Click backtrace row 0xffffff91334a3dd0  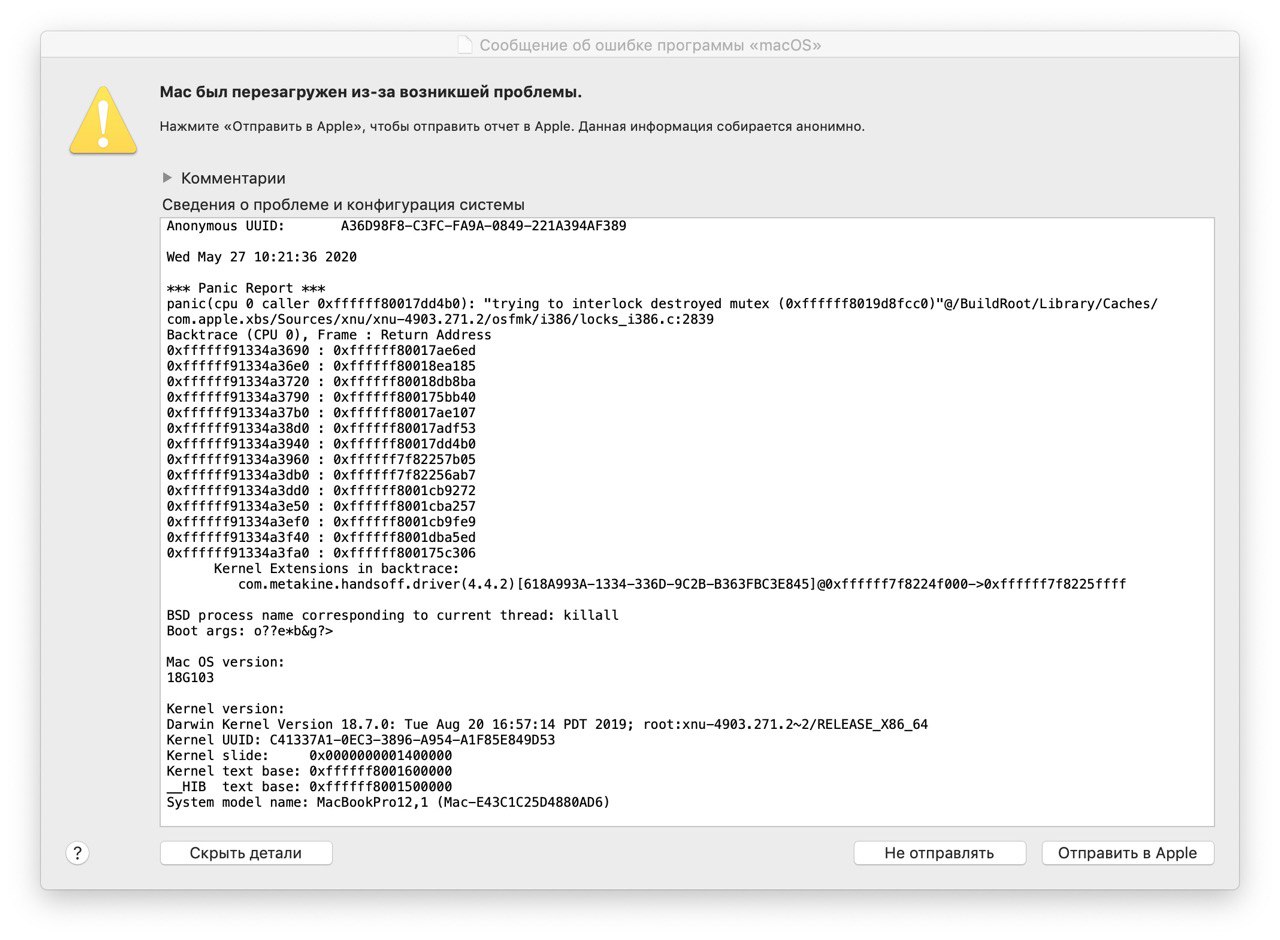tap(321, 490)
